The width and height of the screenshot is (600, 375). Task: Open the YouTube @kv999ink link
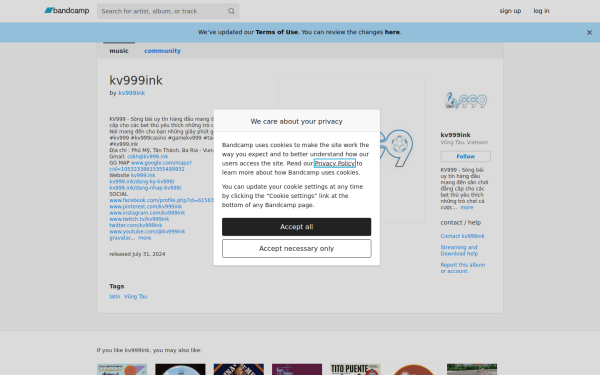pos(147,232)
